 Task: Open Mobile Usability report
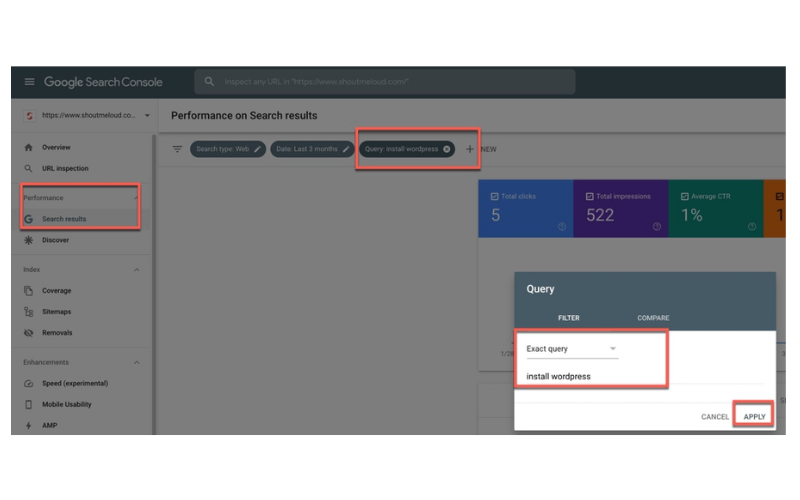coord(66,404)
